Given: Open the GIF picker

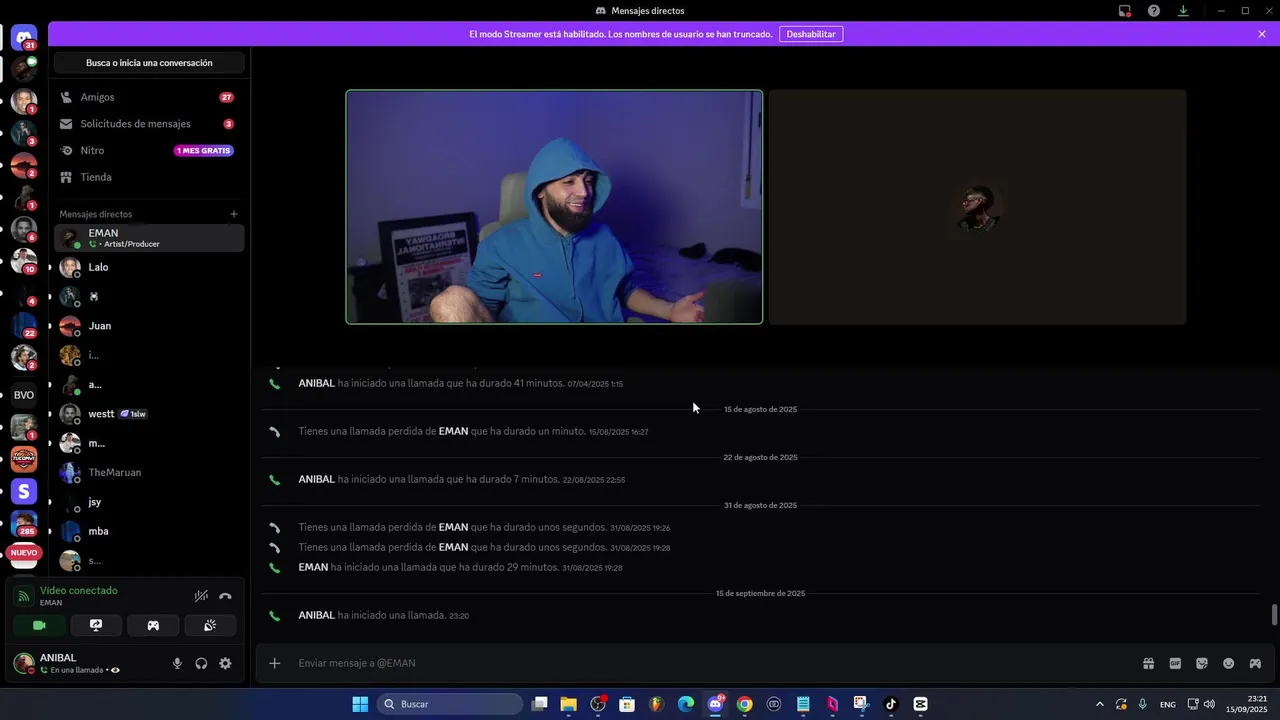Looking at the screenshot, I should click(x=1175, y=663).
